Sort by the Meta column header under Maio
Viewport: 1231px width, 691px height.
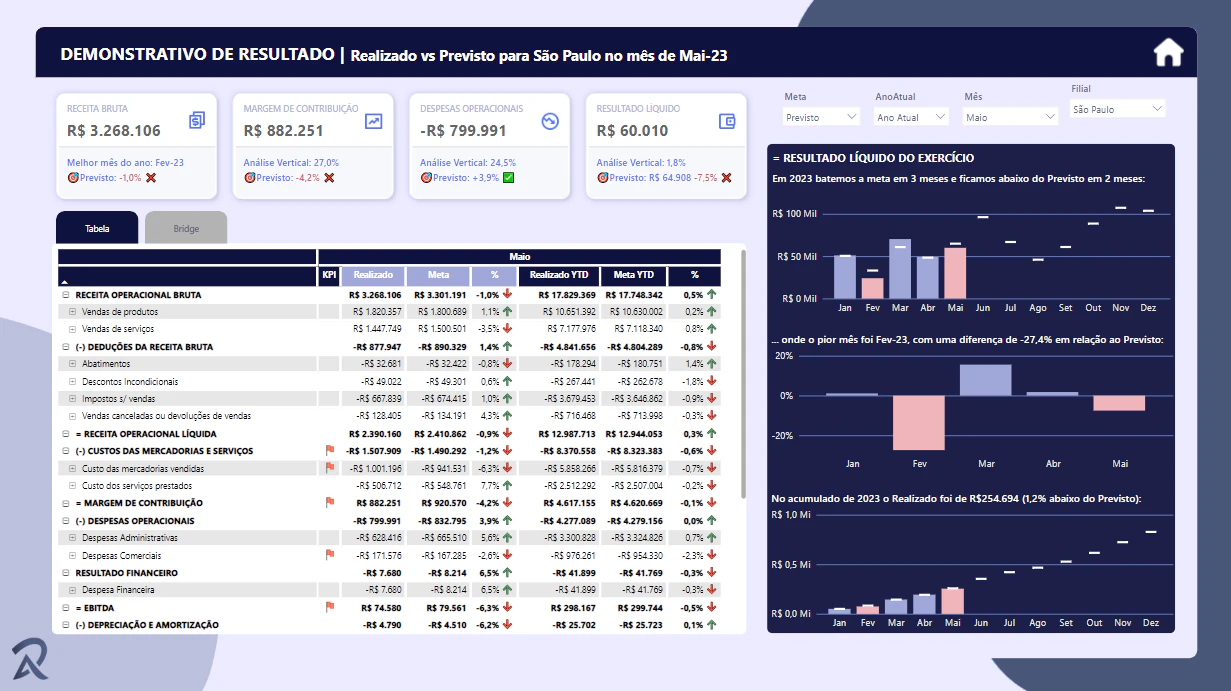pyautogui.click(x=438, y=275)
